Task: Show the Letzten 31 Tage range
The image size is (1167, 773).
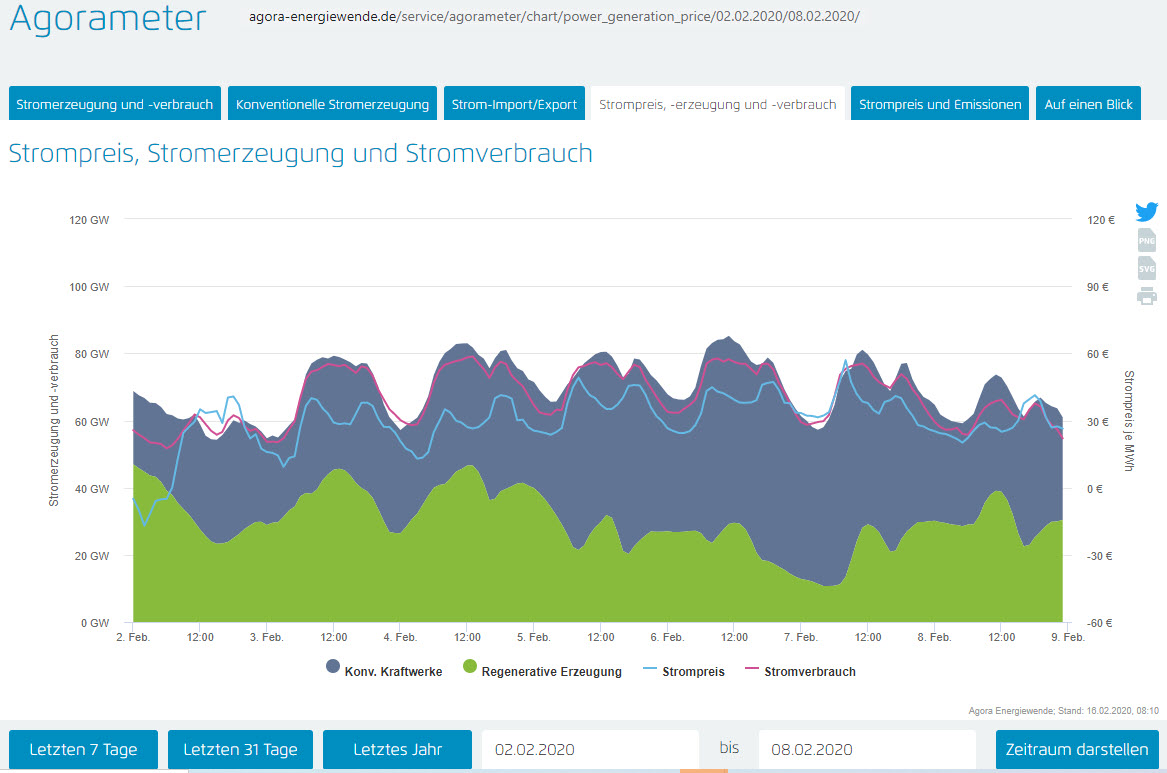Action: click(240, 749)
